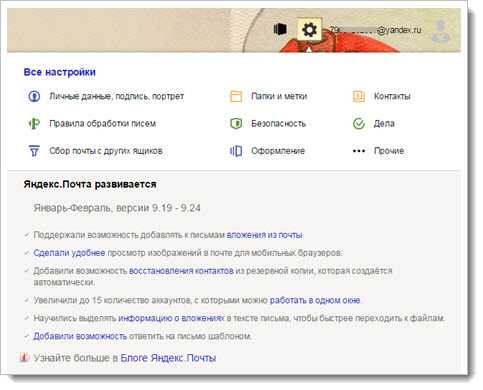
Task: Click the personal data person icon
Action: pos(34,96)
